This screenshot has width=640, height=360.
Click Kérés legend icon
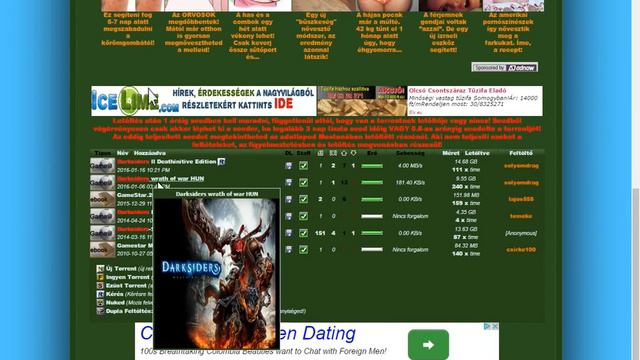click(x=100, y=294)
